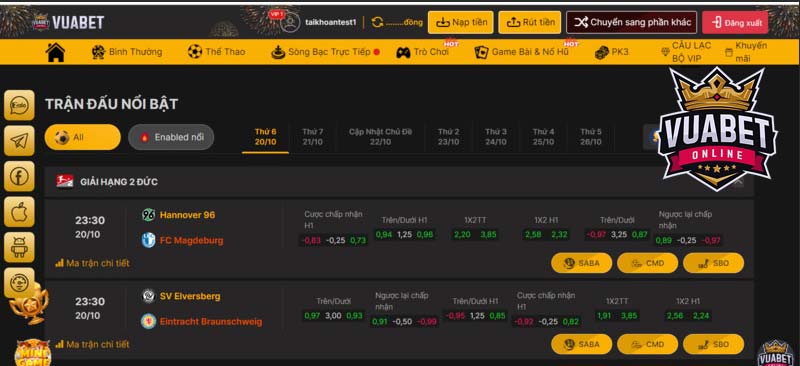This screenshot has height=366, width=800.
Task: Log out with the Đăng xuất button
Action: 735,22
